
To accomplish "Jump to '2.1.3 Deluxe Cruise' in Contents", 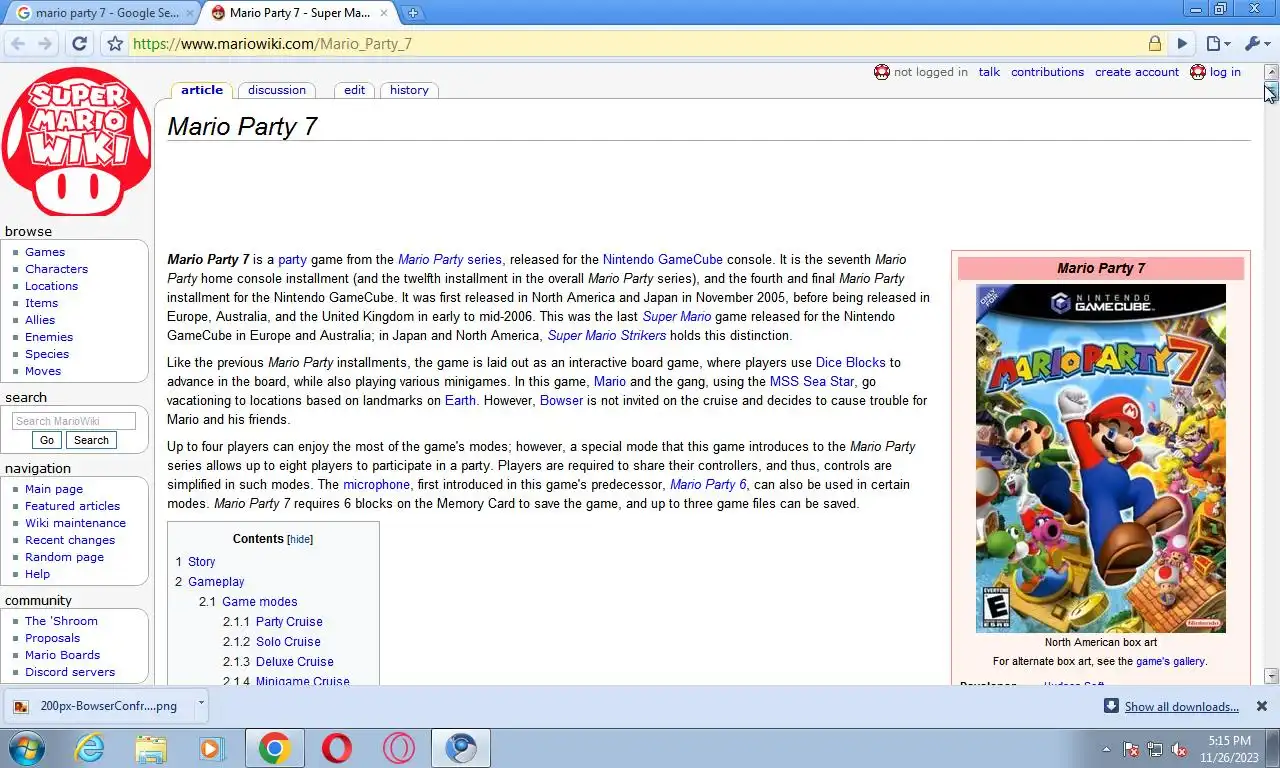I will coord(278,662).
